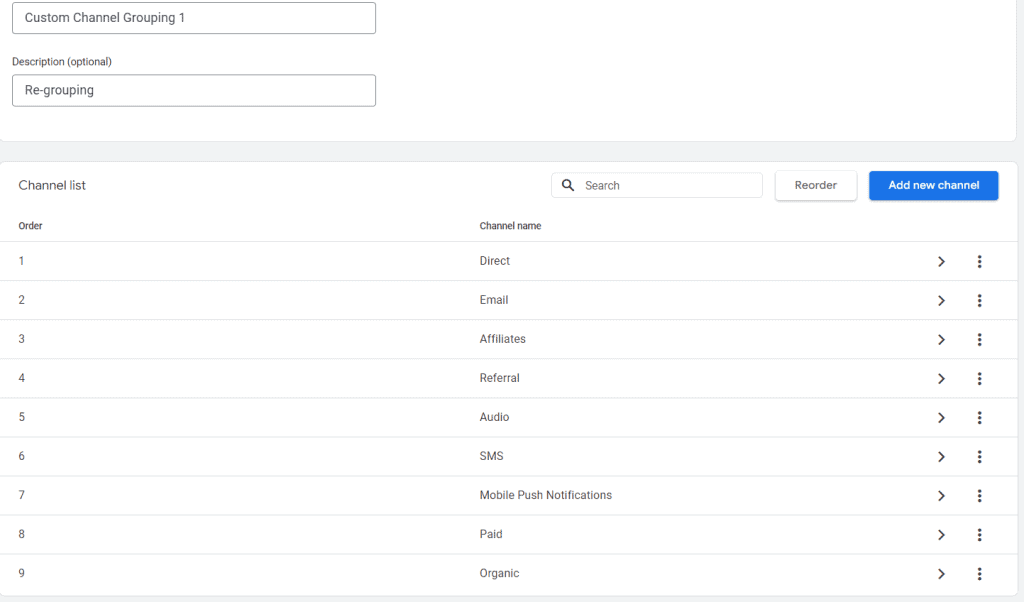Click the Custom Channel Grouping 1 name field

pos(193,18)
